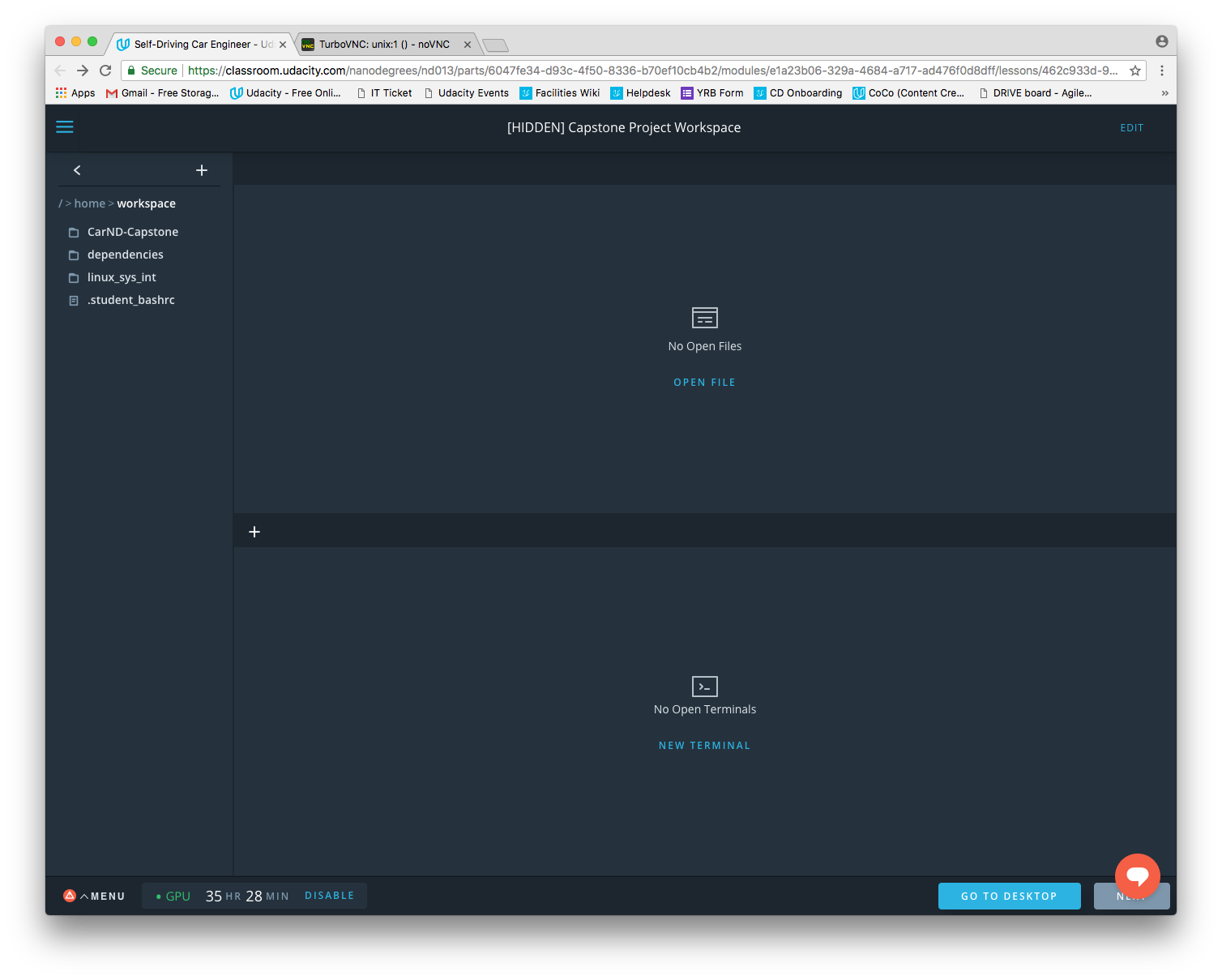Collapse the file browser with the back chevron
The width and height of the screenshot is (1222, 980).
point(77,170)
